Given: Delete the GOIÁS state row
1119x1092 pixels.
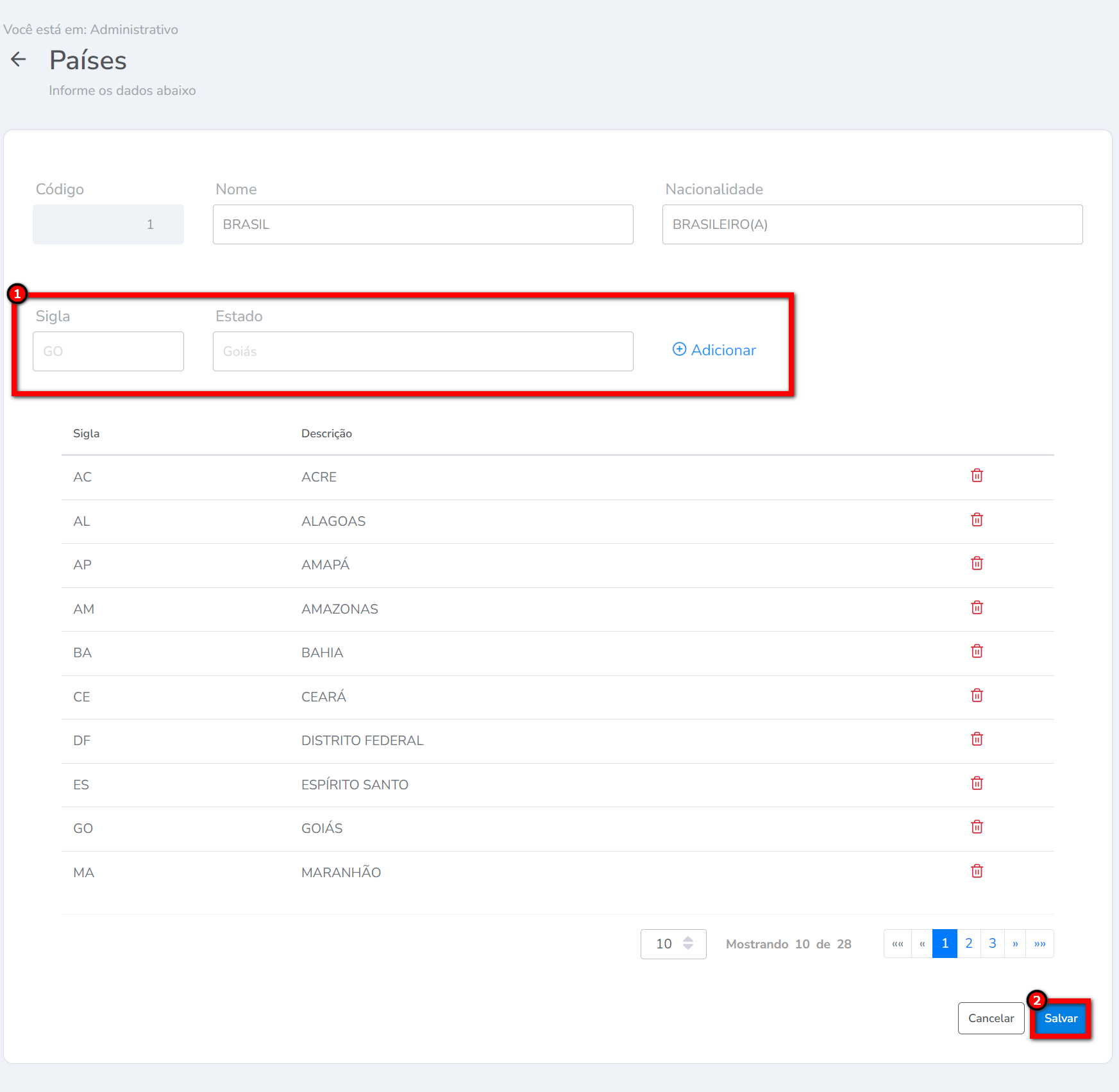Looking at the screenshot, I should [x=977, y=827].
